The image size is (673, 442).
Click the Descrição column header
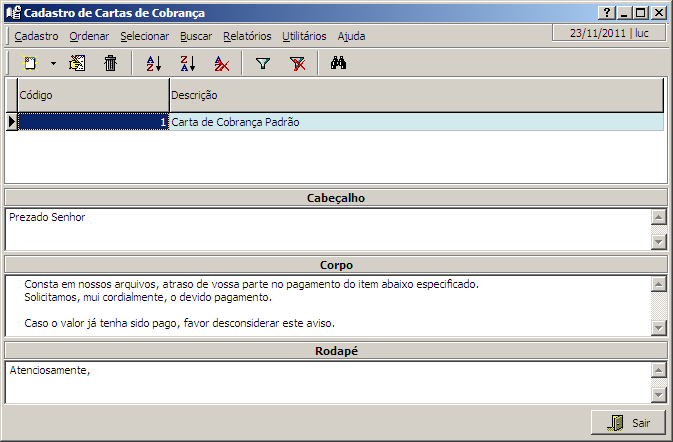(415, 96)
